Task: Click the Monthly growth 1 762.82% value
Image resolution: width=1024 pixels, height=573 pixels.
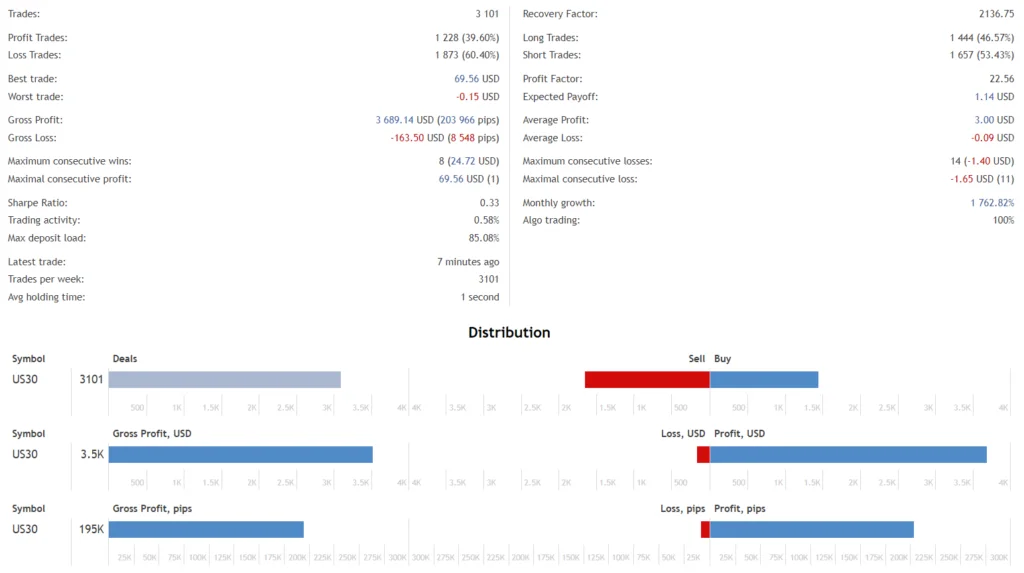Action: (992, 203)
